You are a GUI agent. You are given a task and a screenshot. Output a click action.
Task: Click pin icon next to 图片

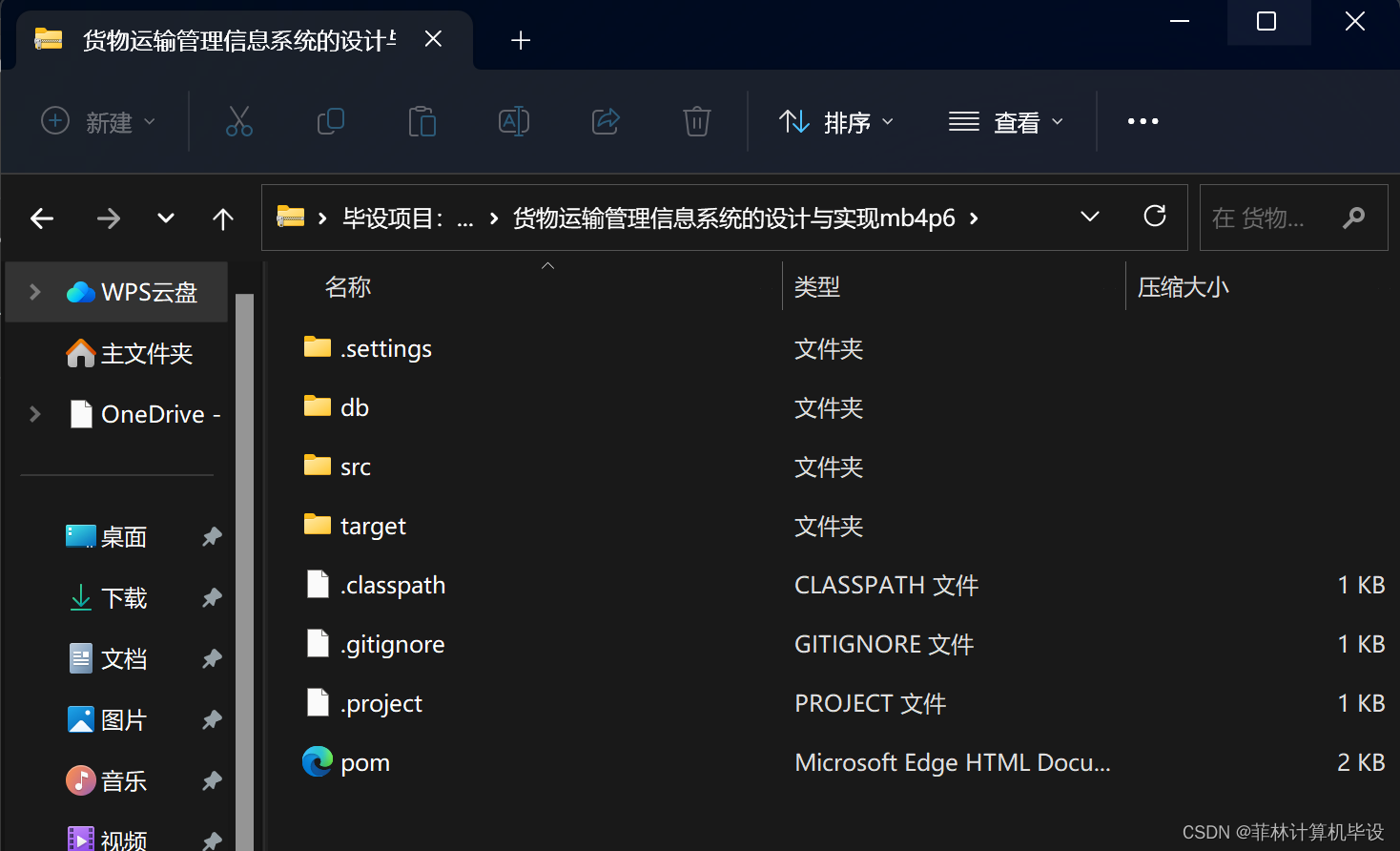212,720
